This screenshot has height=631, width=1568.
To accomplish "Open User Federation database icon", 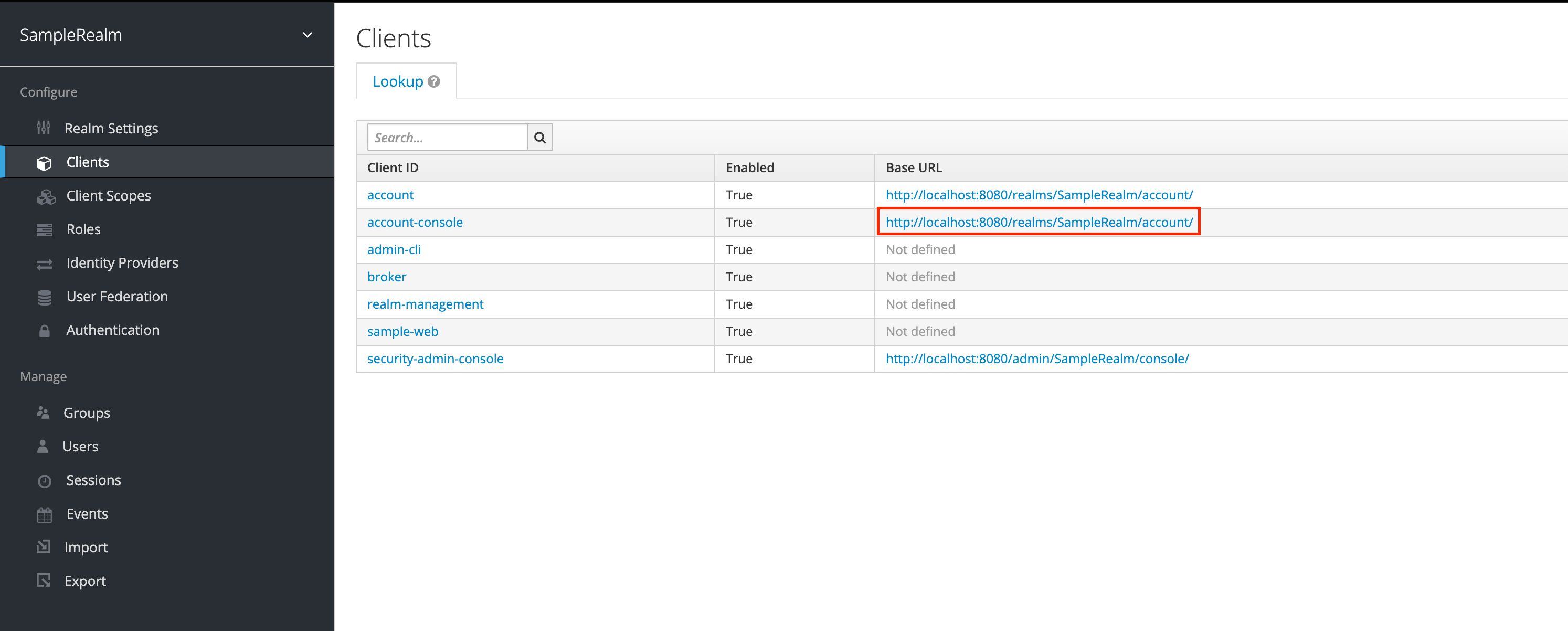I will pos(45,297).
